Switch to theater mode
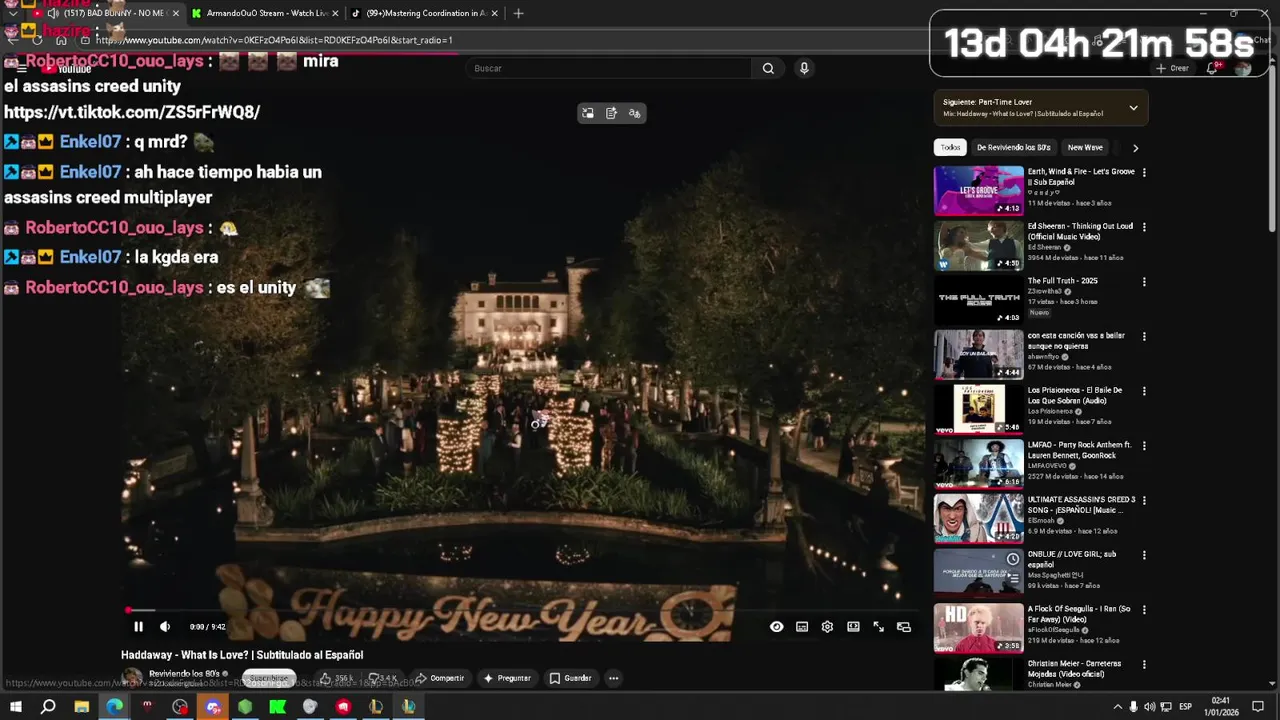Viewport: 1280px width, 720px height. click(x=853, y=627)
